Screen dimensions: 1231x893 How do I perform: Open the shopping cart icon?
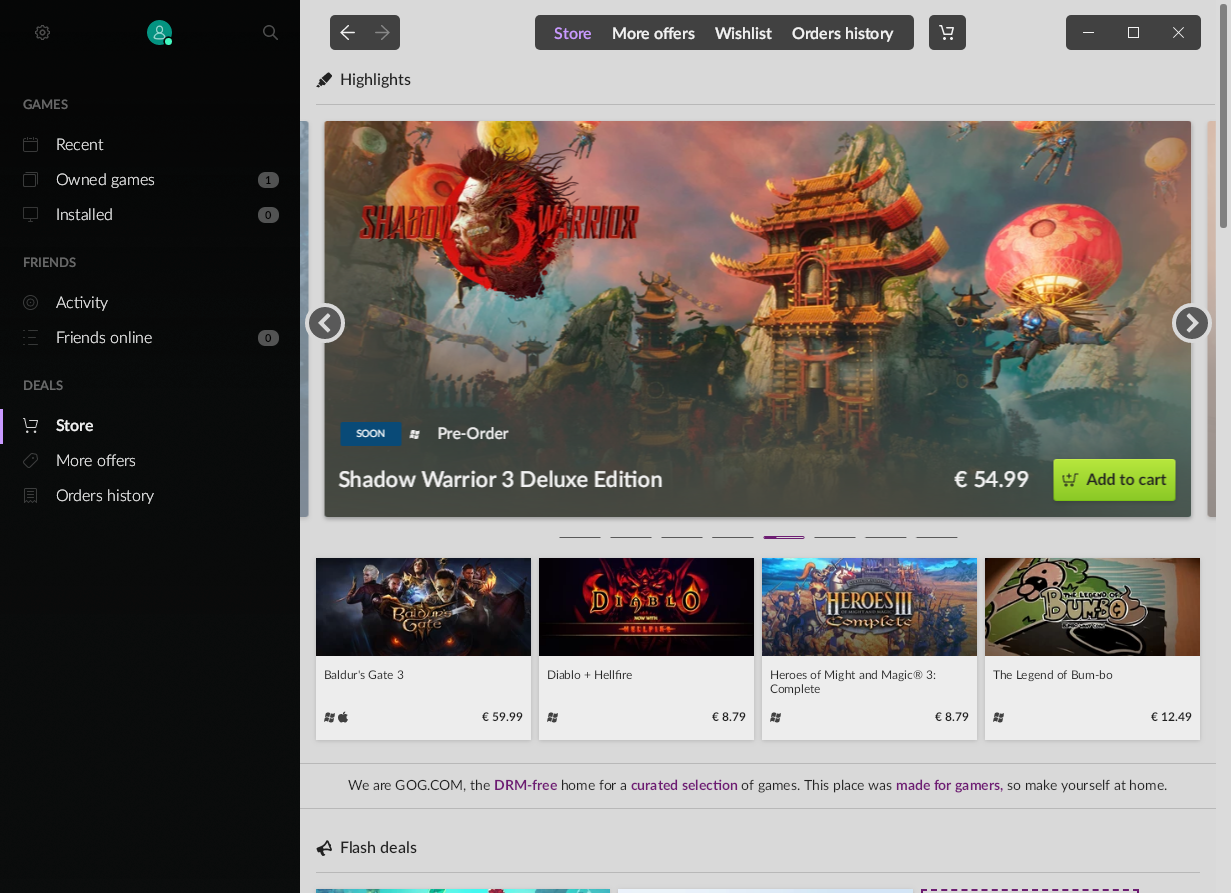pyautogui.click(x=947, y=33)
